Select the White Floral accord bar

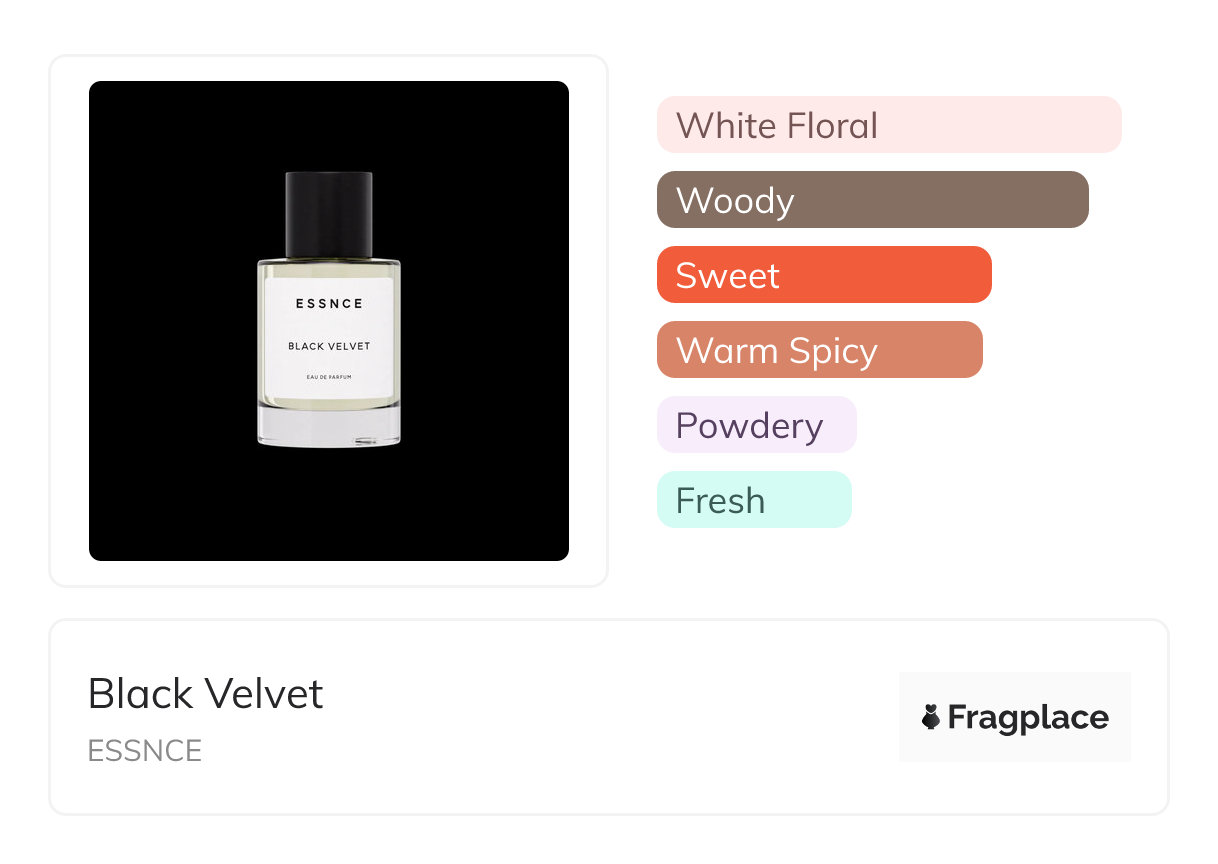[888, 125]
